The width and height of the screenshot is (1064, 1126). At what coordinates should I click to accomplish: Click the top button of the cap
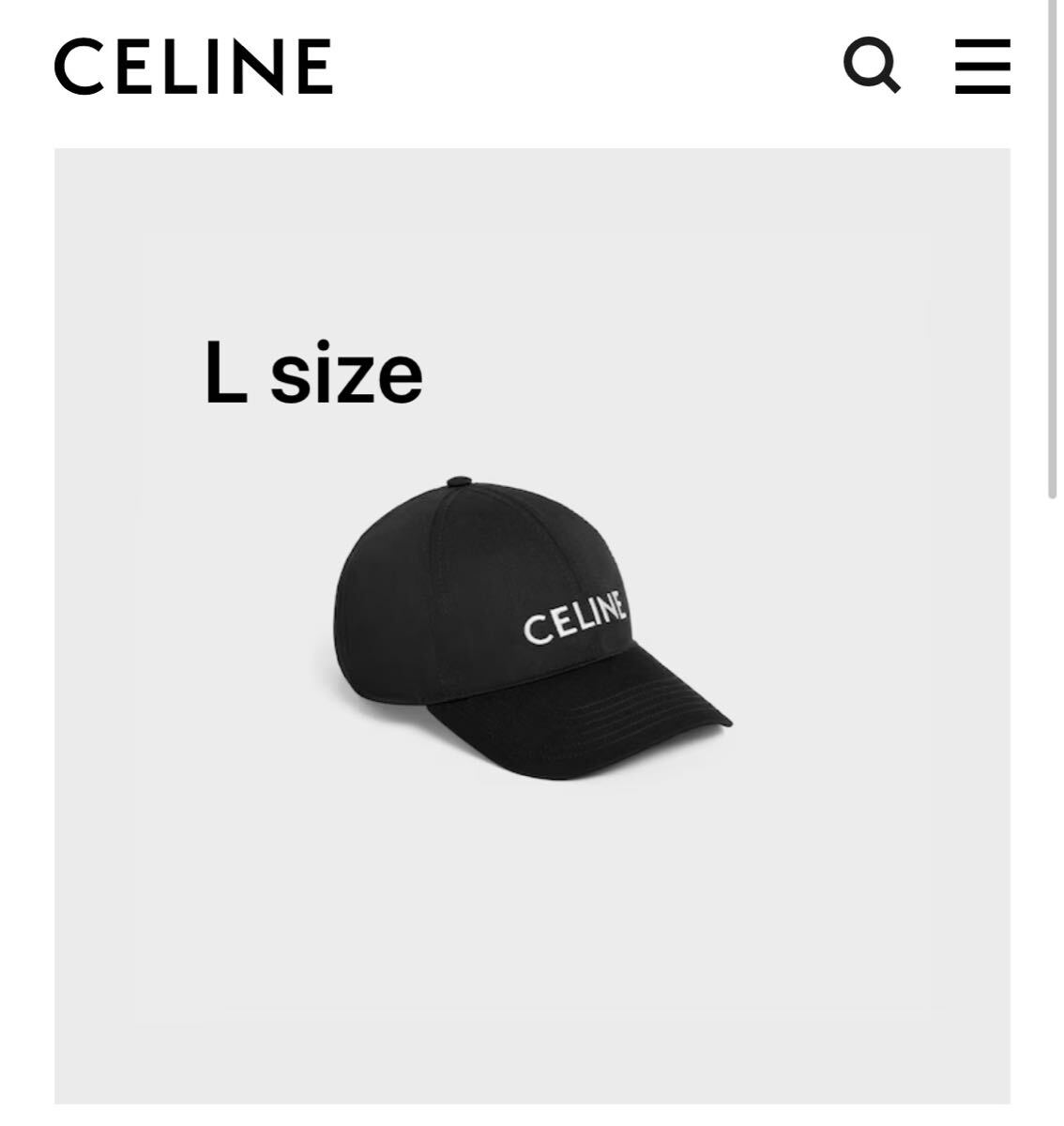[457, 482]
